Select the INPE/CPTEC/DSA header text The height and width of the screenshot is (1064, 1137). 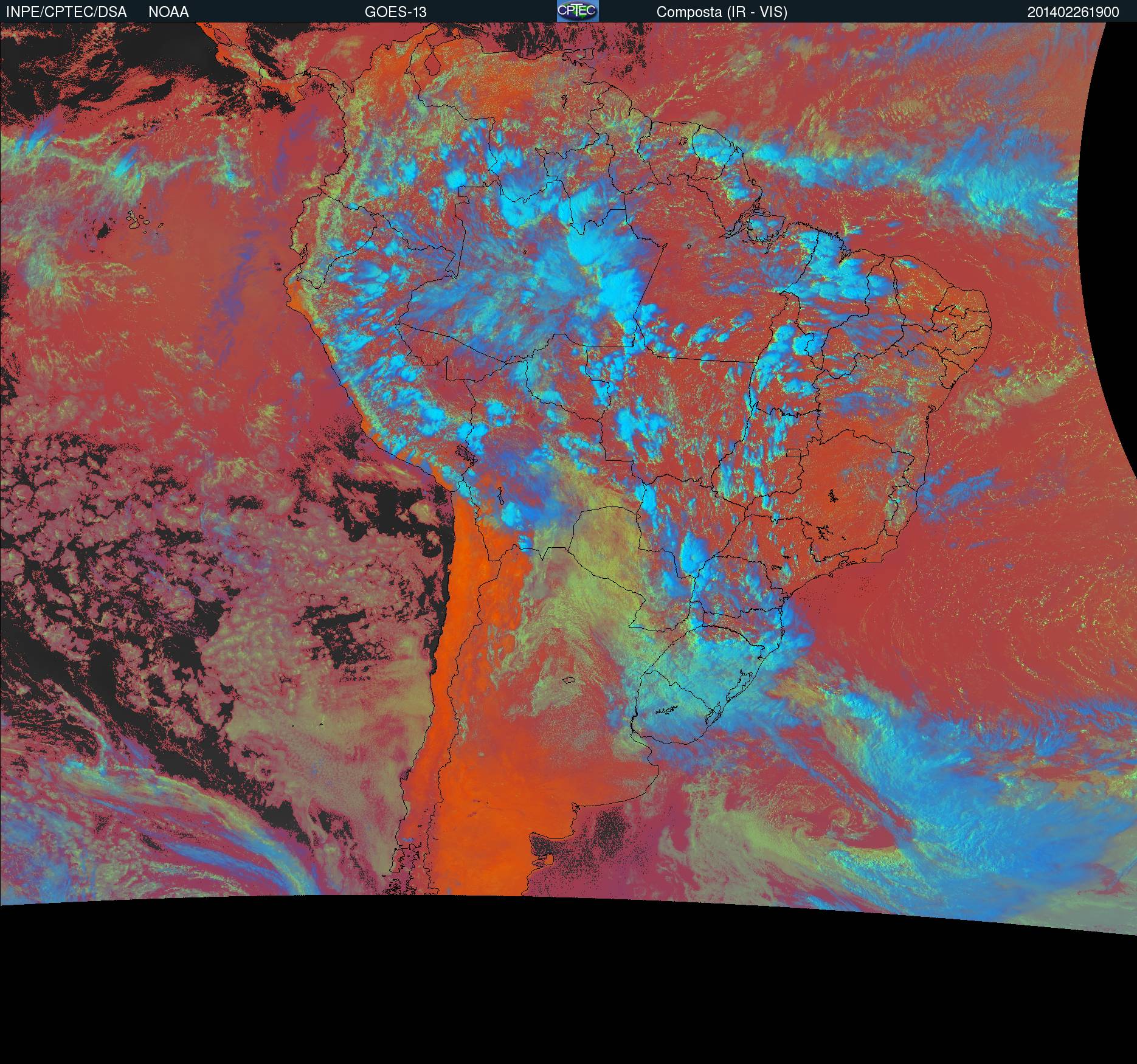click(66, 12)
